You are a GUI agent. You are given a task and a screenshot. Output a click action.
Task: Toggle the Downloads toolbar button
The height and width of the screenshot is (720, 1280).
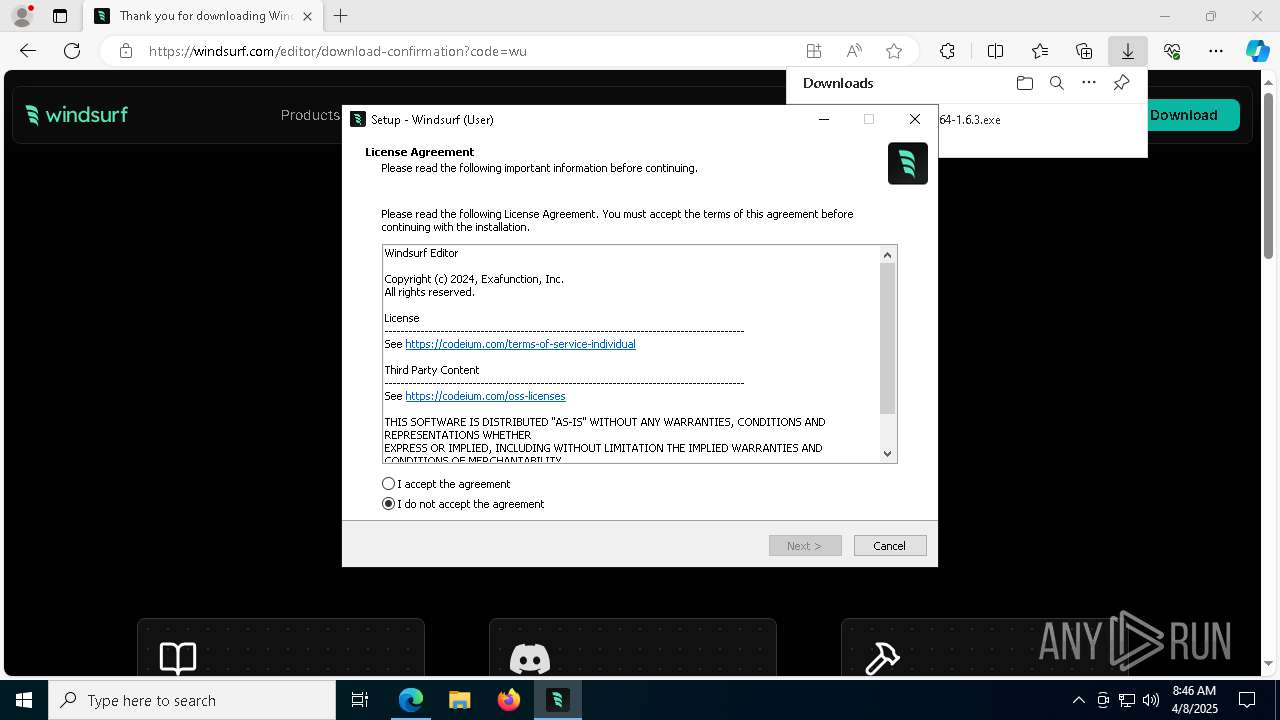tap(1127, 51)
